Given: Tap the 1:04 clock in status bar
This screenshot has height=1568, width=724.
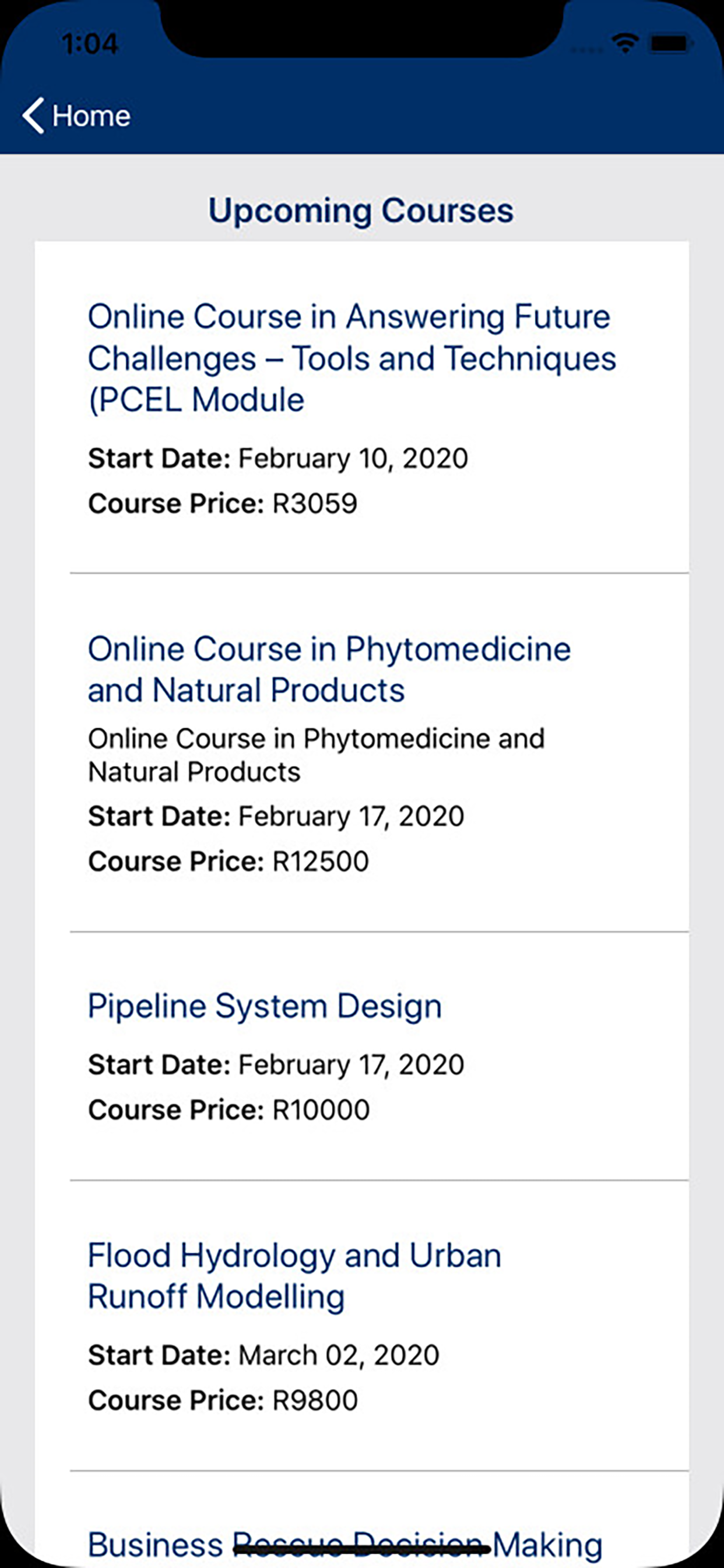Looking at the screenshot, I should [89, 44].
